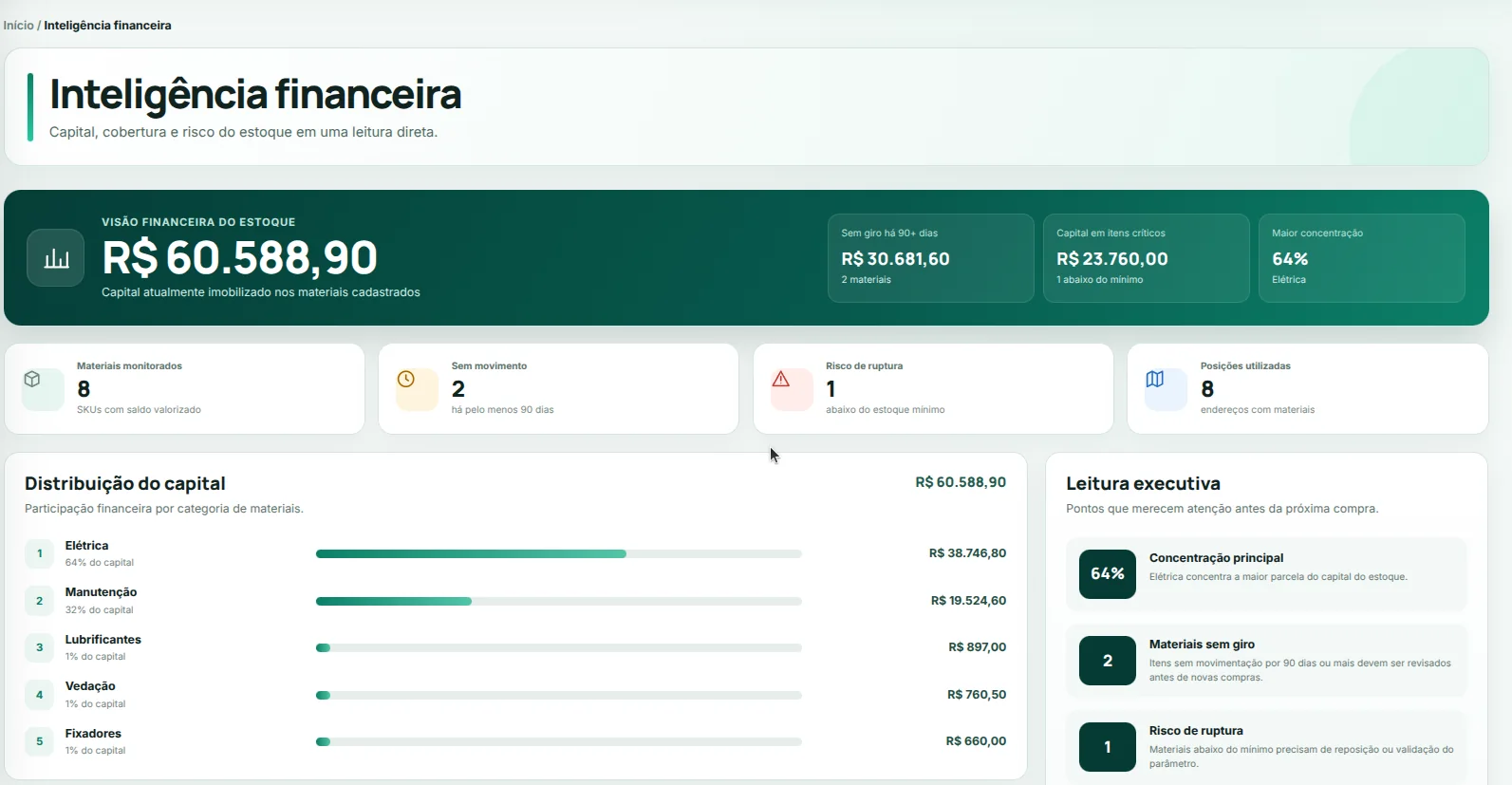This screenshot has height=785, width=1512.
Task: Click the Posições utilizadas card title
Action: pos(1245,366)
